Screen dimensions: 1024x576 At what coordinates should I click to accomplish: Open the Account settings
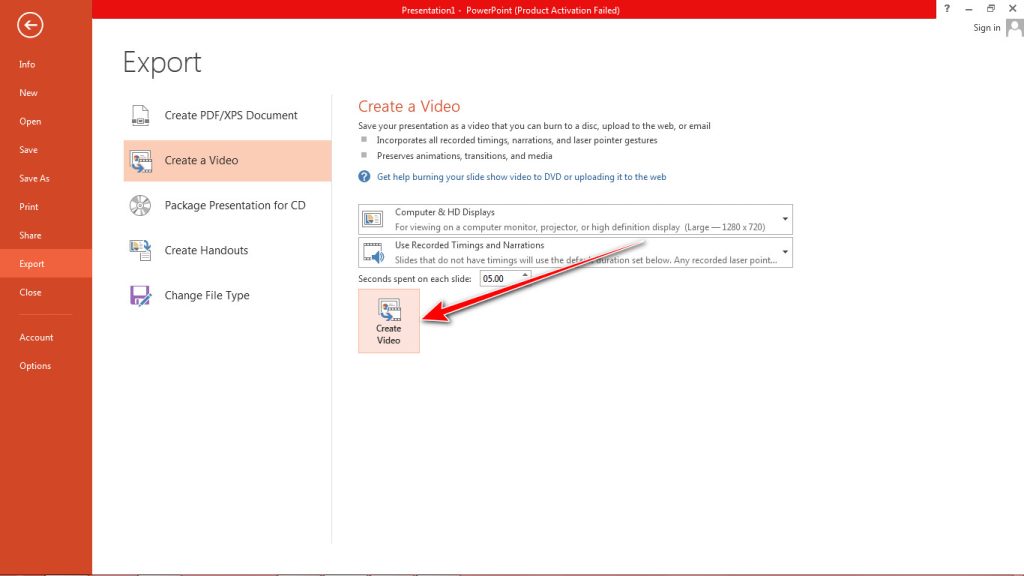37,337
